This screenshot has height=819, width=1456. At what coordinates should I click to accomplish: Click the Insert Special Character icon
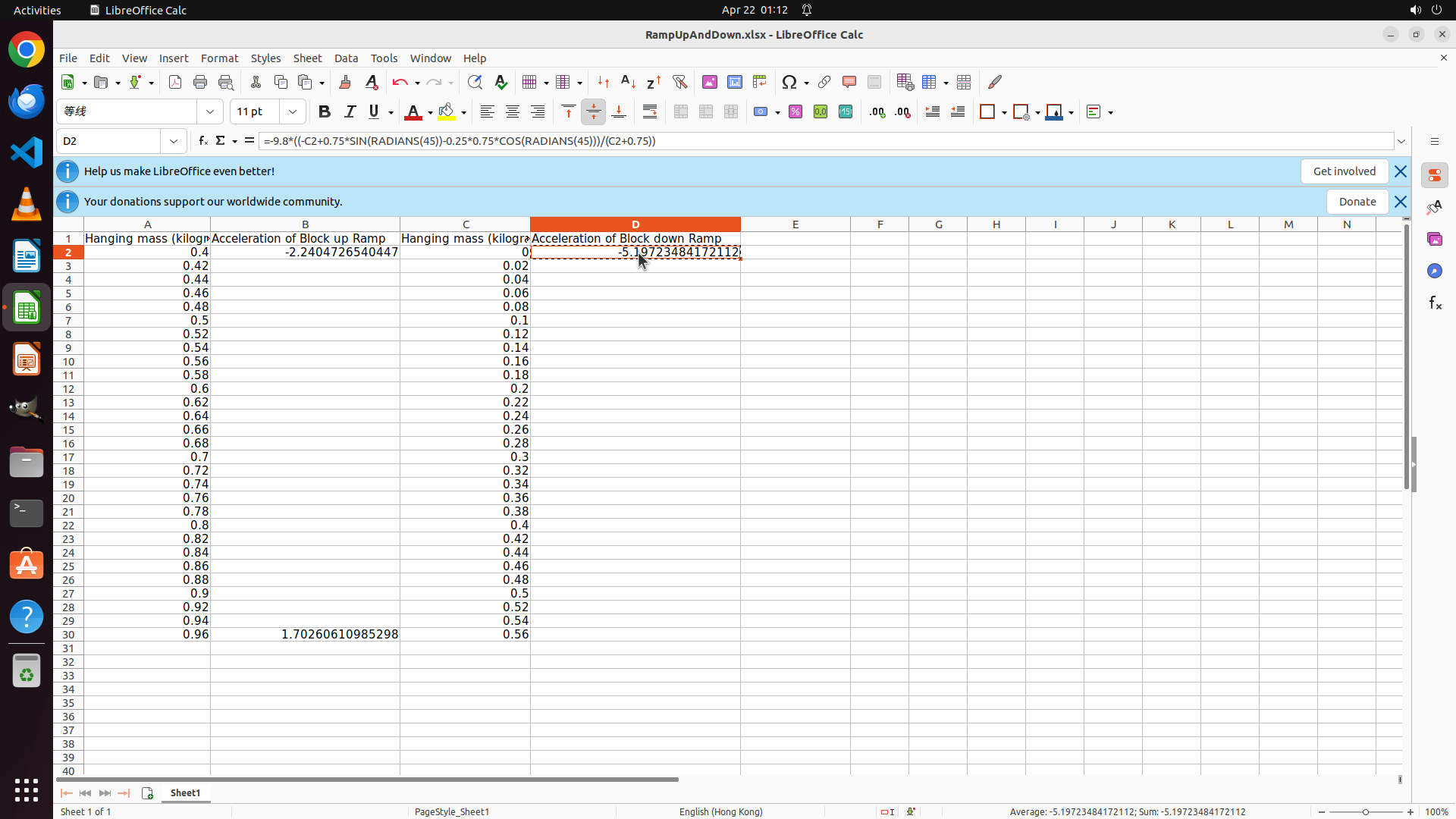(789, 83)
